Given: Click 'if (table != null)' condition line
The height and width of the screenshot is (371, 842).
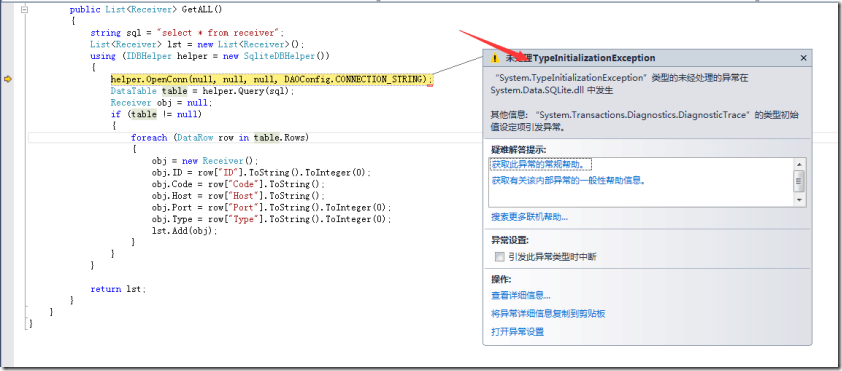Looking at the screenshot, I should (156, 114).
